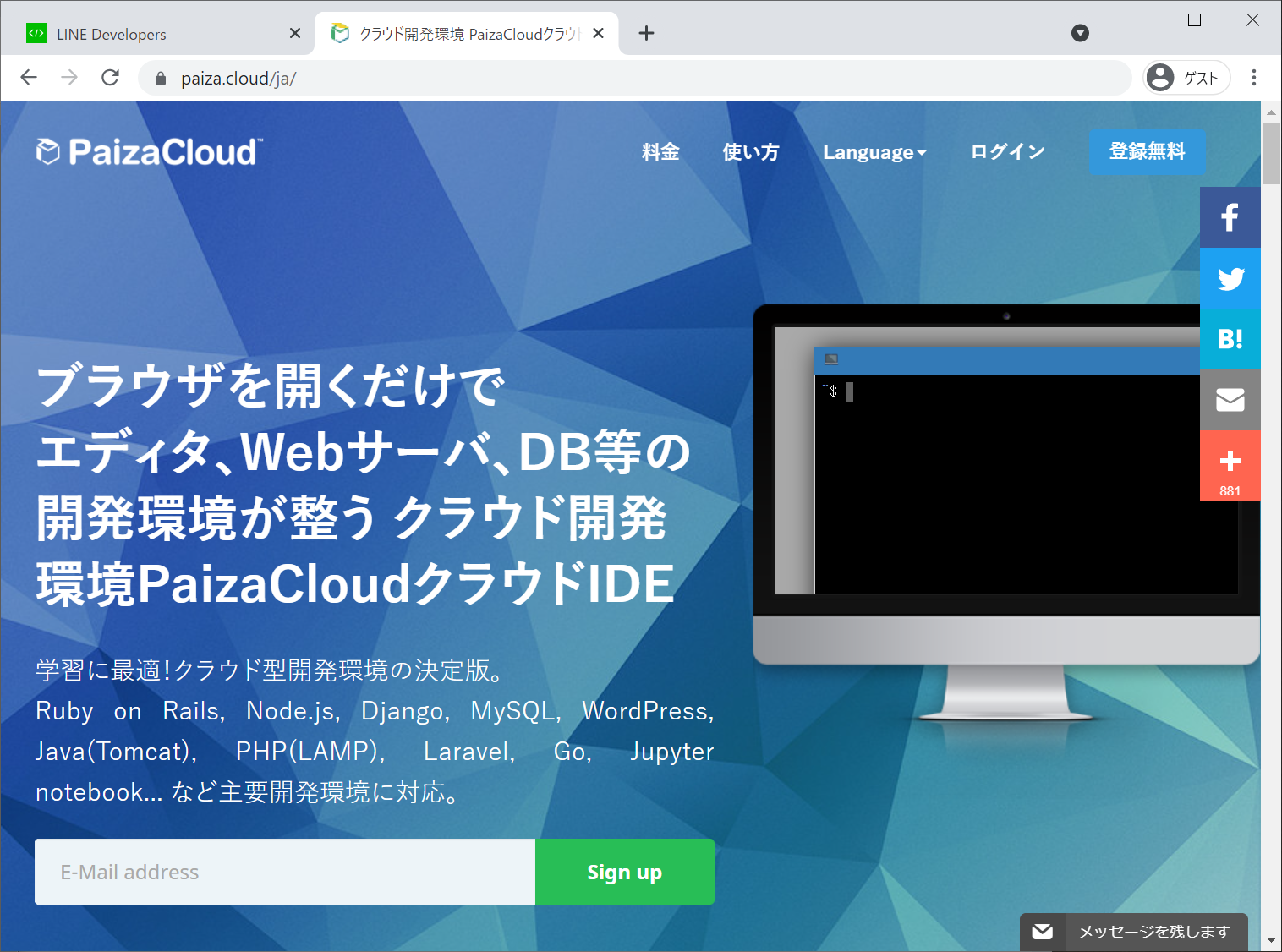Click the 登録無料 register button

pos(1147,152)
